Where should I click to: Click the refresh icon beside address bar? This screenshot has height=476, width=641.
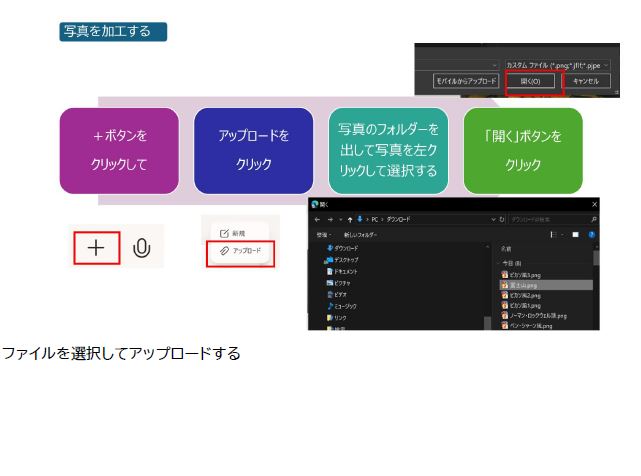coord(501,218)
